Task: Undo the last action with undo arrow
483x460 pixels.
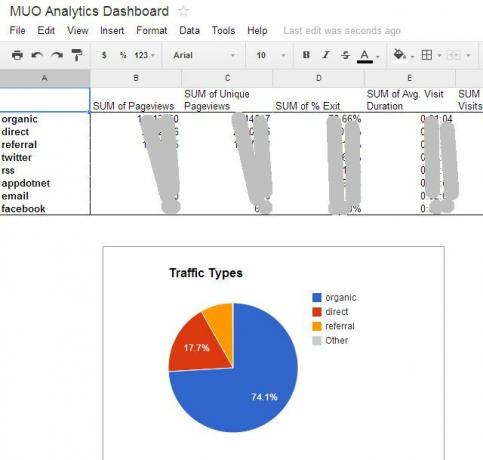Action: click(x=37, y=55)
